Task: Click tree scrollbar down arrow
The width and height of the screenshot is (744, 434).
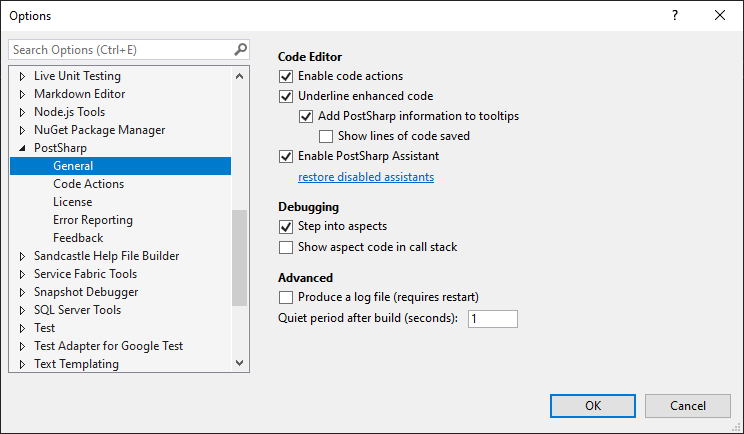Action: [x=240, y=363]
